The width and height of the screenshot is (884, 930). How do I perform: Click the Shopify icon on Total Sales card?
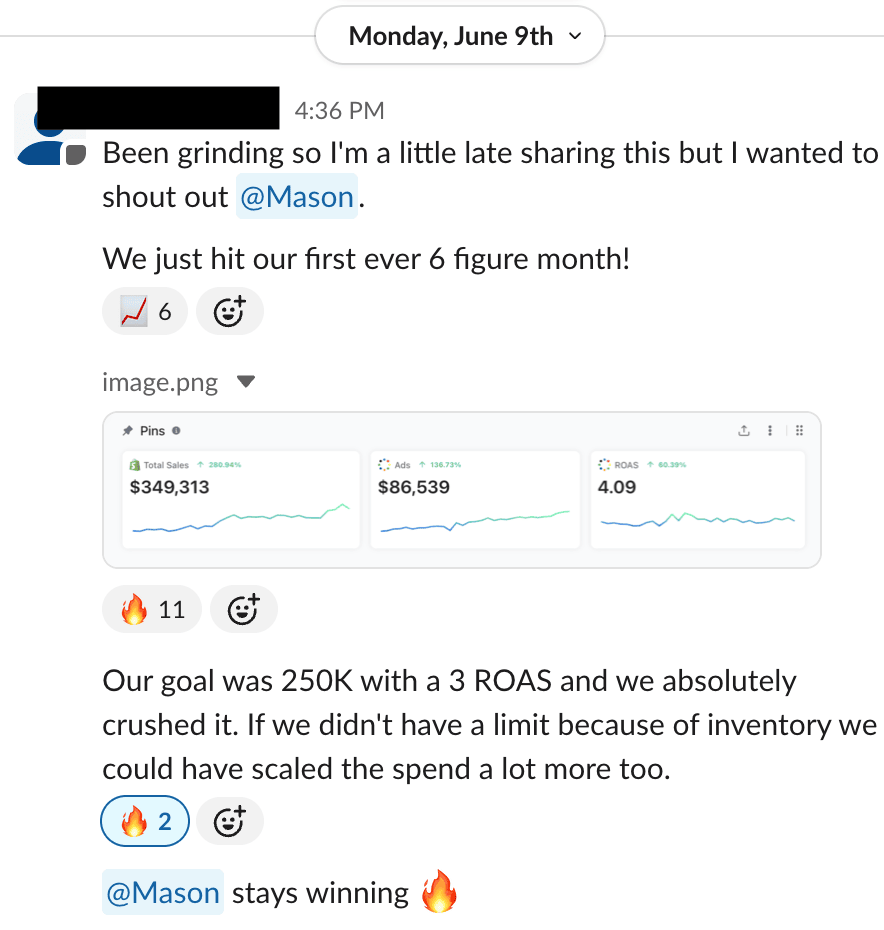tap(135, 465)
